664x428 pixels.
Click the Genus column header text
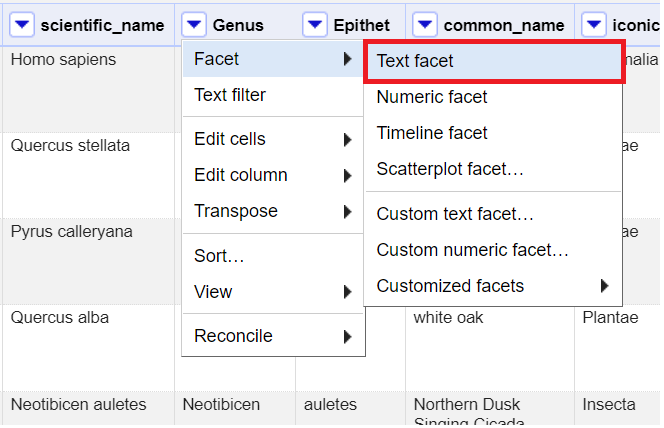238,25
